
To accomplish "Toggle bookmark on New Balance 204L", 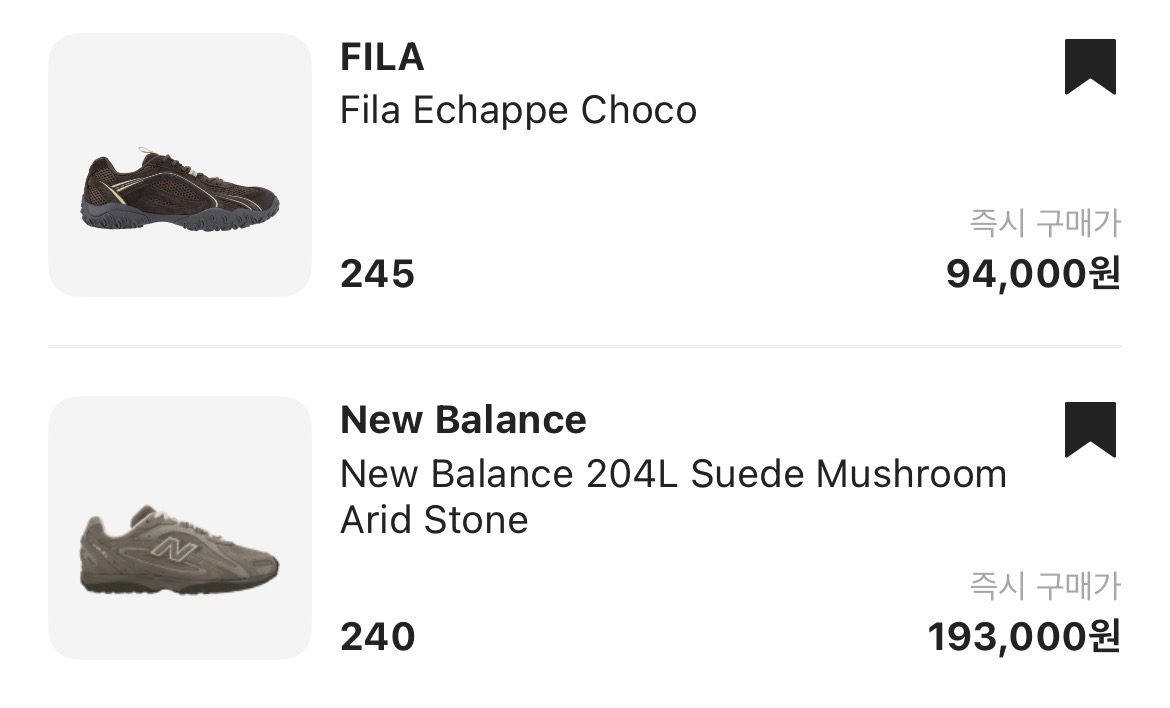I will pos(1089,430).
